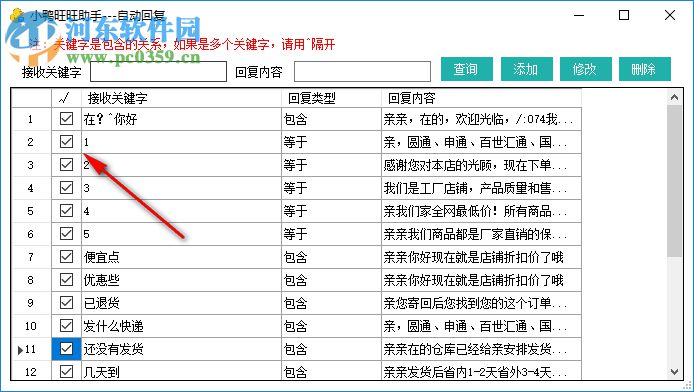Image resolution: width=694 pixels, height=392 pixels.
Task: Toggle the checkbox in row 6
Action: 66,234
